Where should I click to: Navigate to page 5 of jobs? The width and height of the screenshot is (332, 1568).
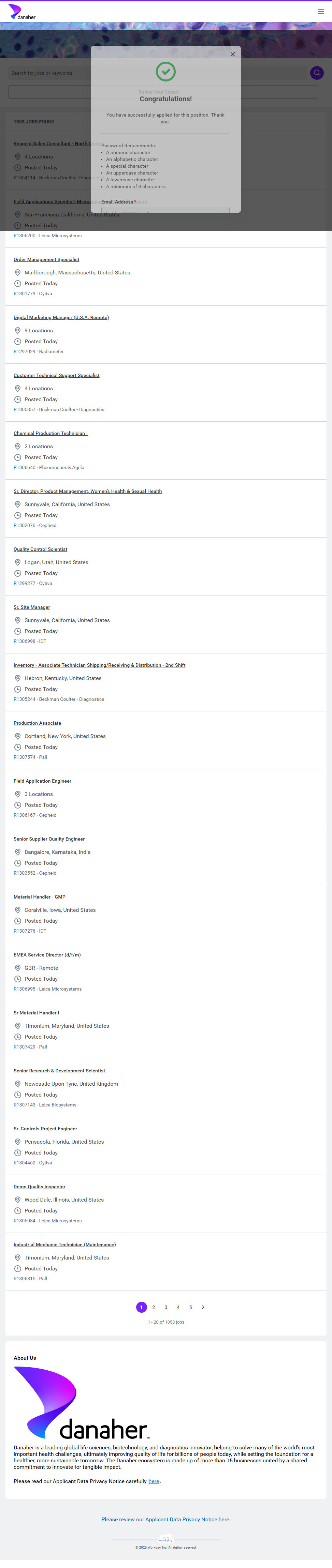[x=191, y=1307]
